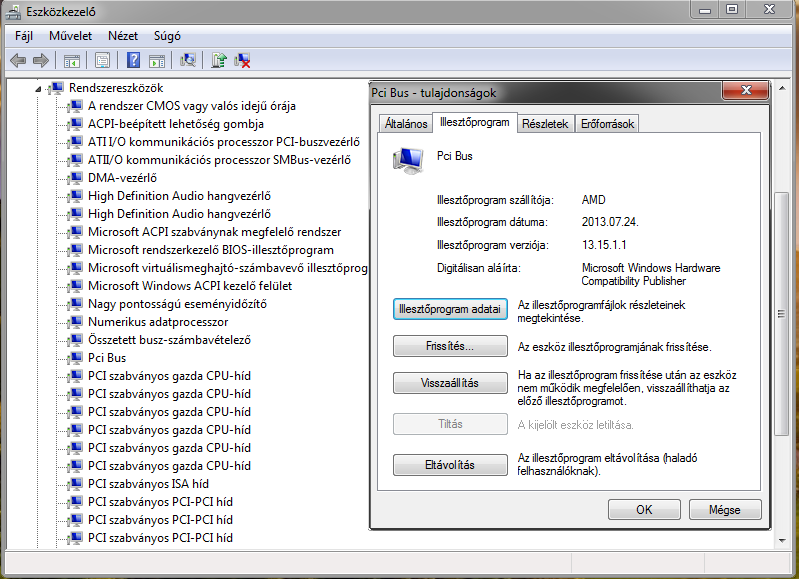Switch to the Részletek tab
Screen dimensions: 799x579
(545, 124)
